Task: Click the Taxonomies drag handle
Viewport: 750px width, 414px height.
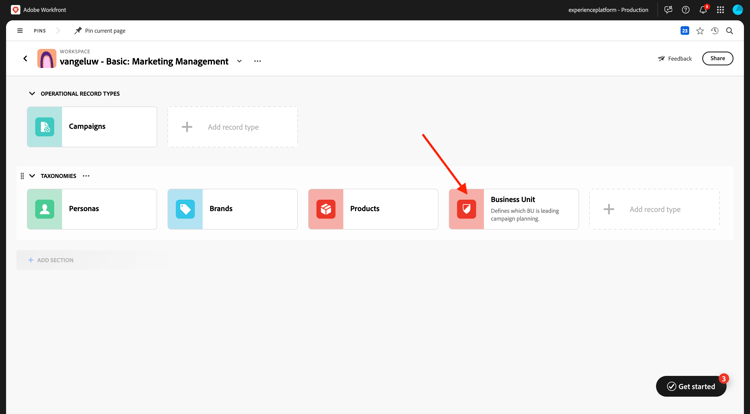Action: (x=22, y=176)
